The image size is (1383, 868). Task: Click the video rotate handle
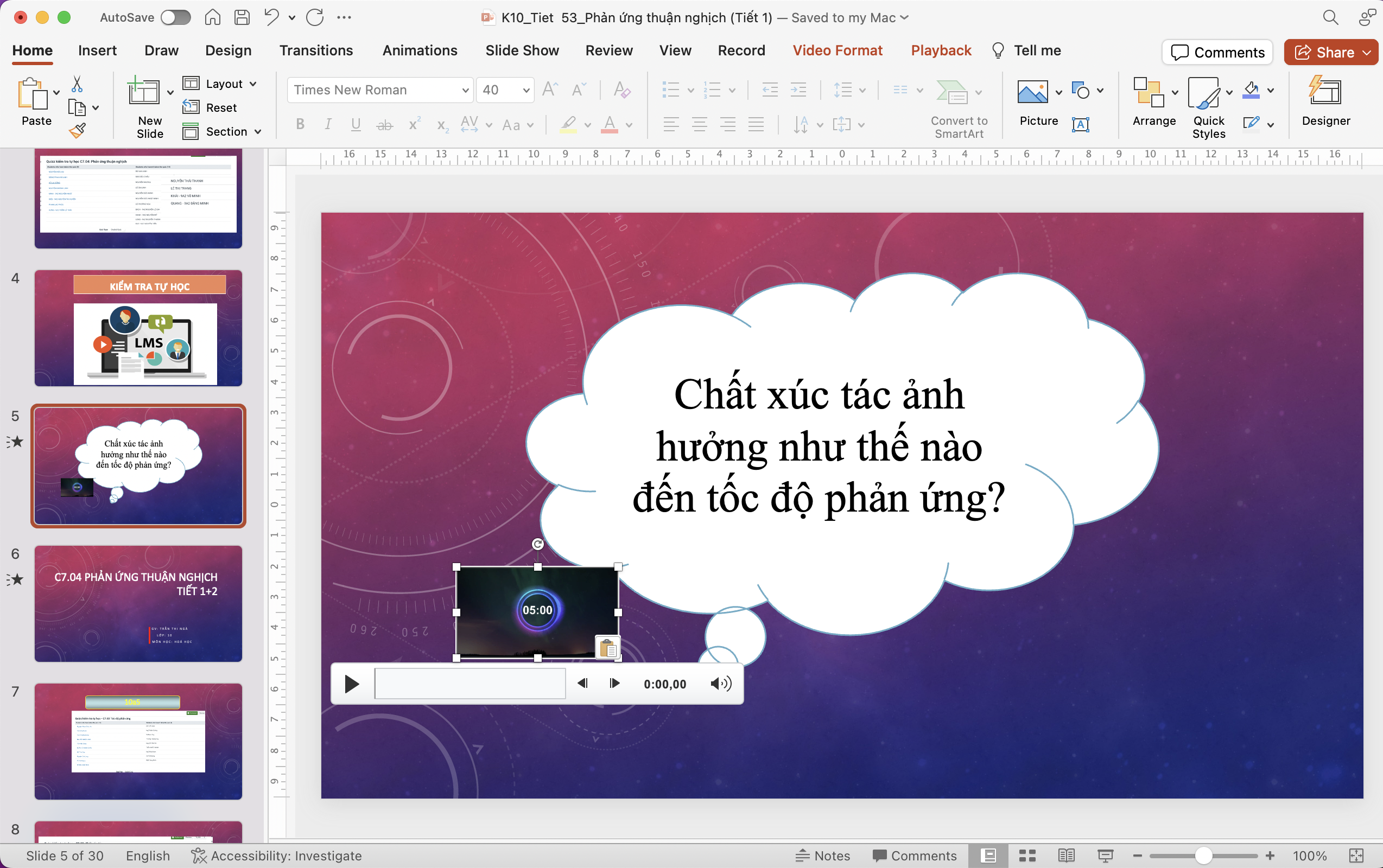coord(537,544)
